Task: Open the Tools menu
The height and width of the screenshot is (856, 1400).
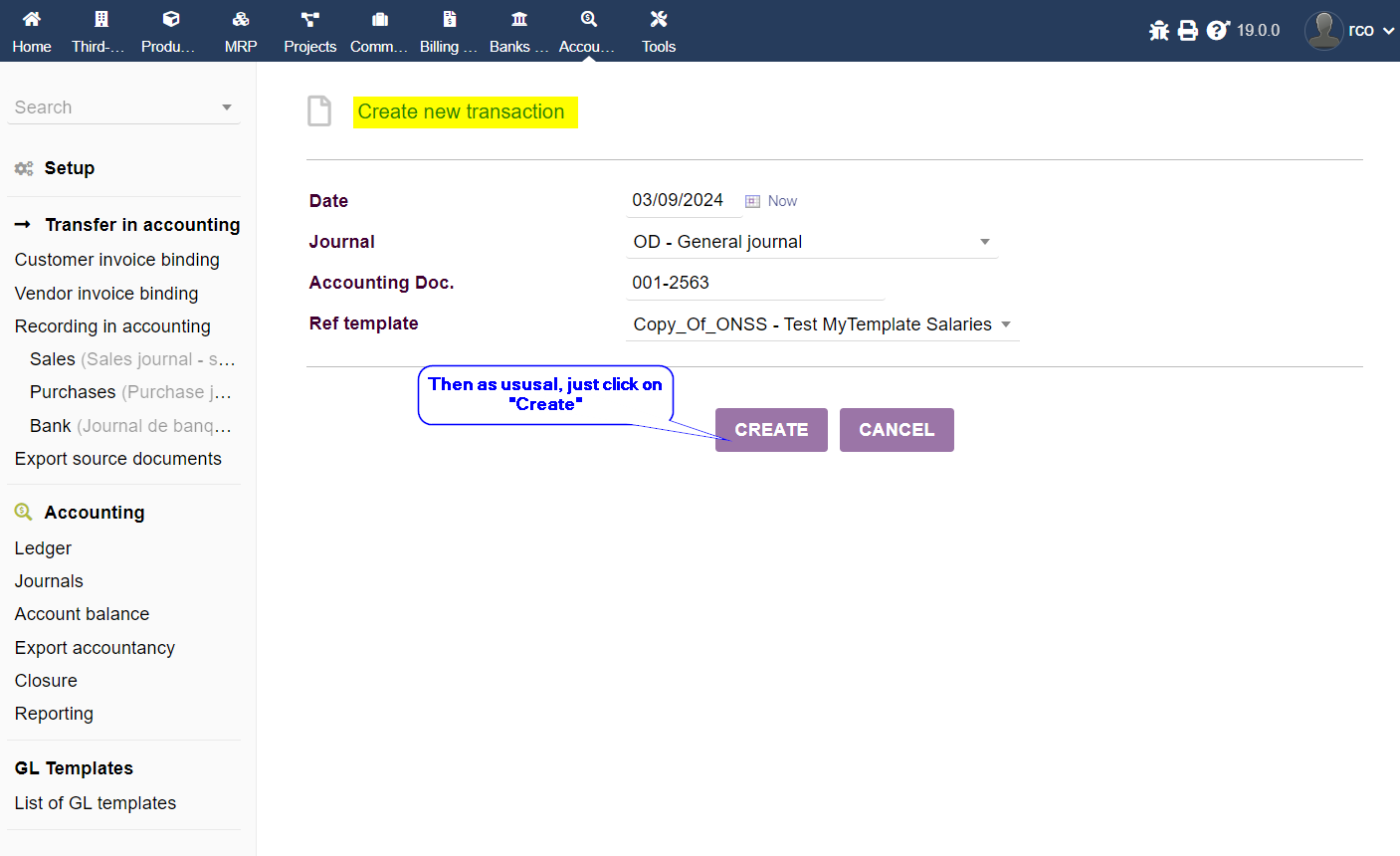Action: [658, 31]
